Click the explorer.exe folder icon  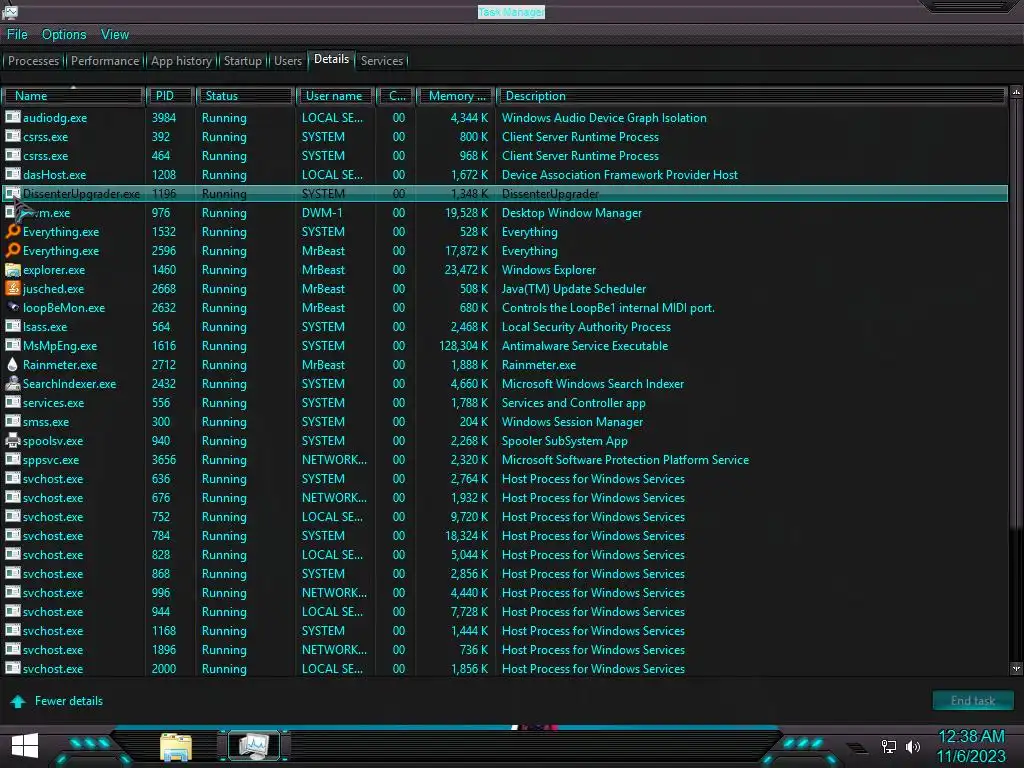[12, 269]
